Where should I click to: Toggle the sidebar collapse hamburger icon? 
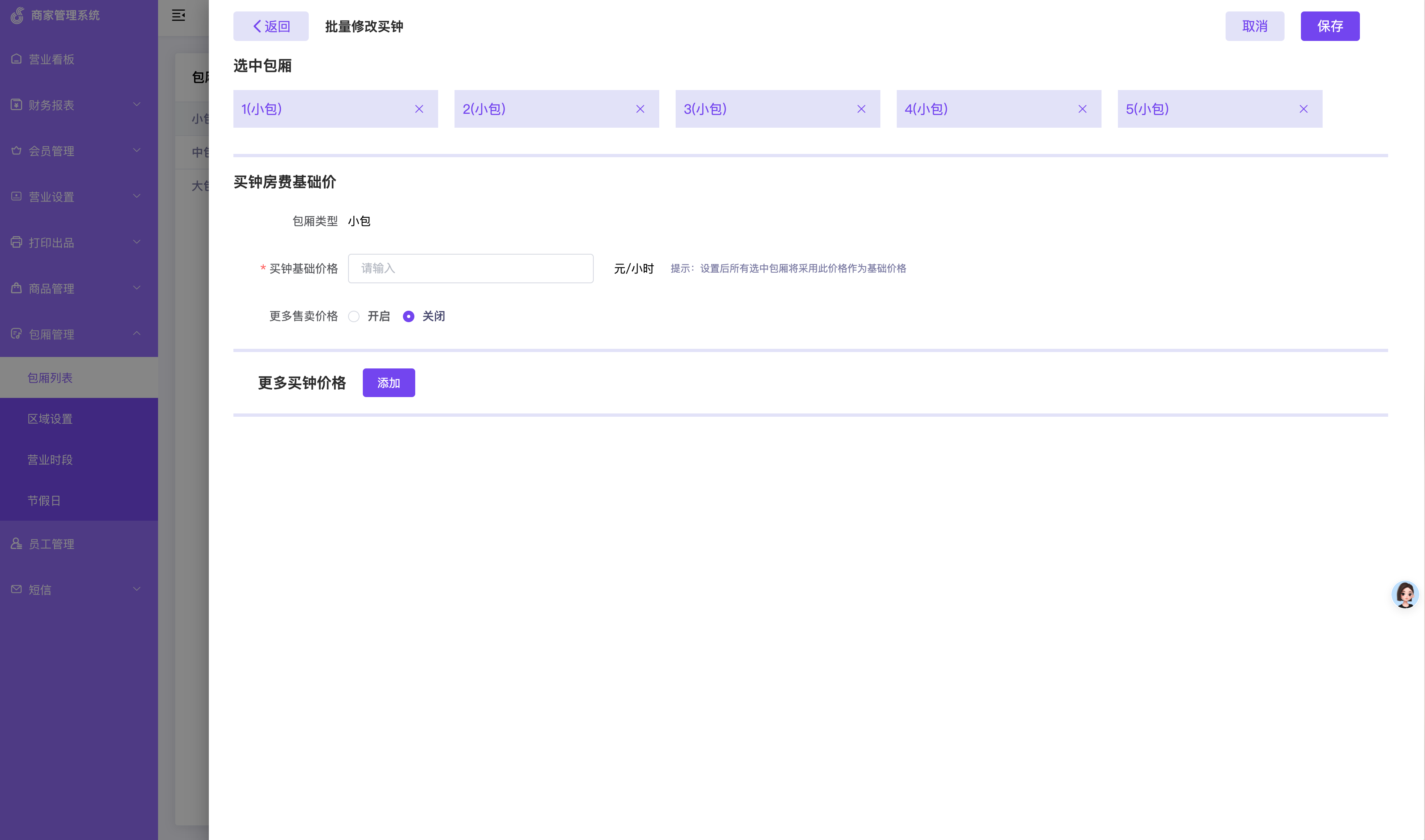pos(179,15)
